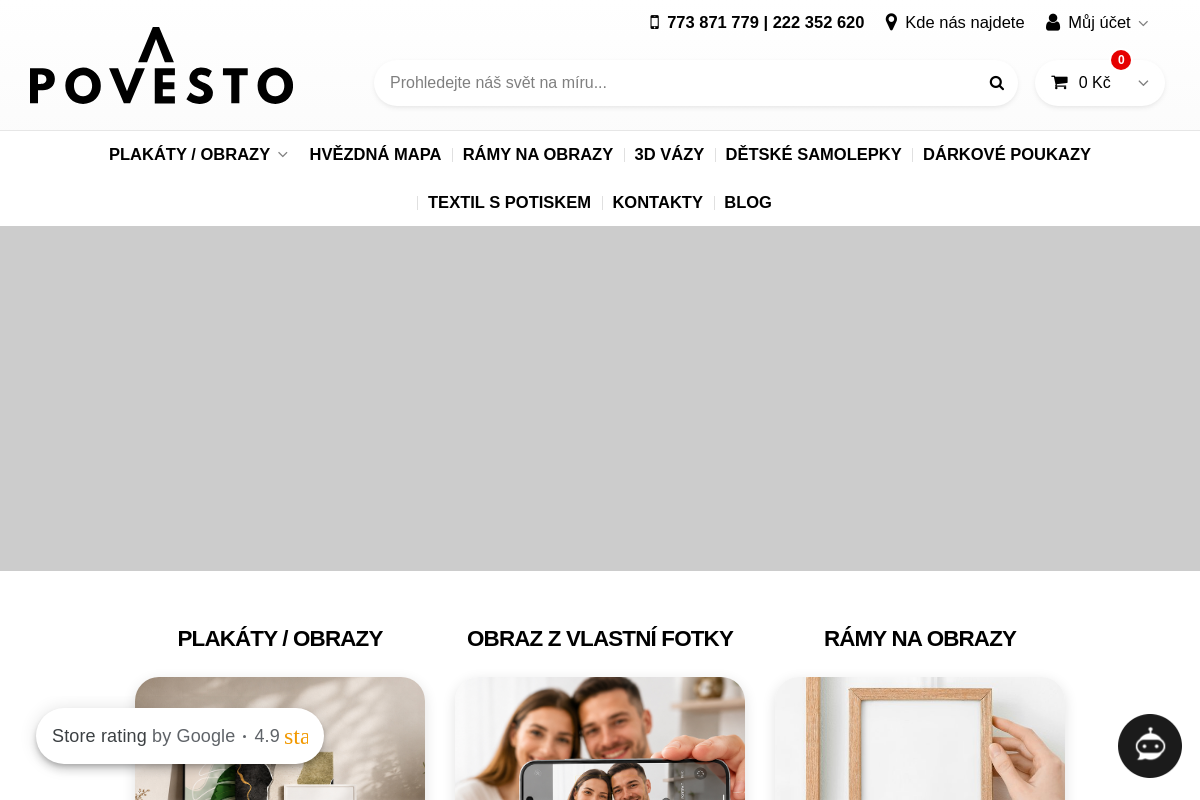Open the Hvězdná mapa menu item
The width and height of the screenshot is (1200, 800).
click(x=375, y=155)
